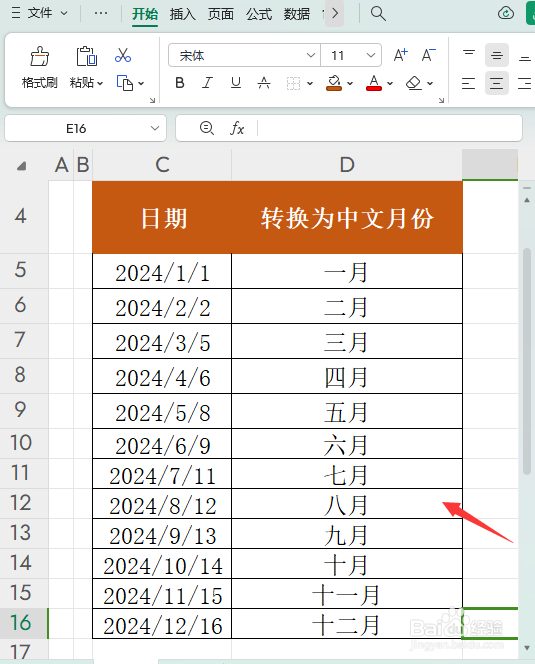Expand the clear eraser dropdown arrow
The image size is (535, 664).
[430, 83]
